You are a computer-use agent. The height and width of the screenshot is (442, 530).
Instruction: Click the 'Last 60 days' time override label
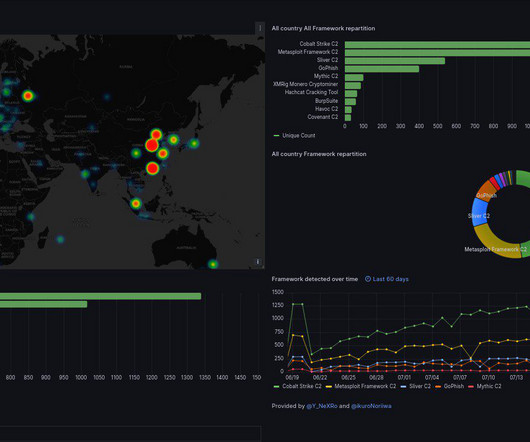[387, 279]
